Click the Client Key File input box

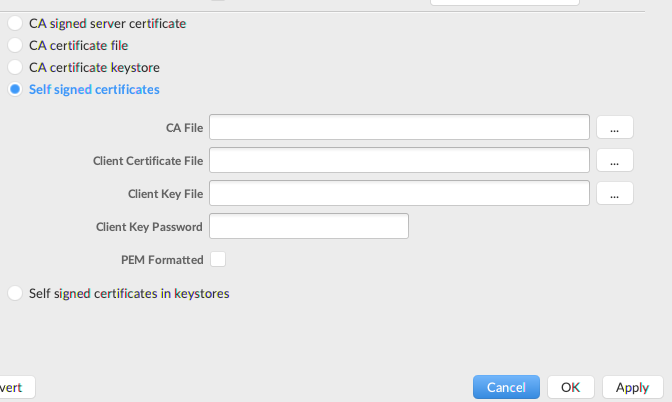399,193
